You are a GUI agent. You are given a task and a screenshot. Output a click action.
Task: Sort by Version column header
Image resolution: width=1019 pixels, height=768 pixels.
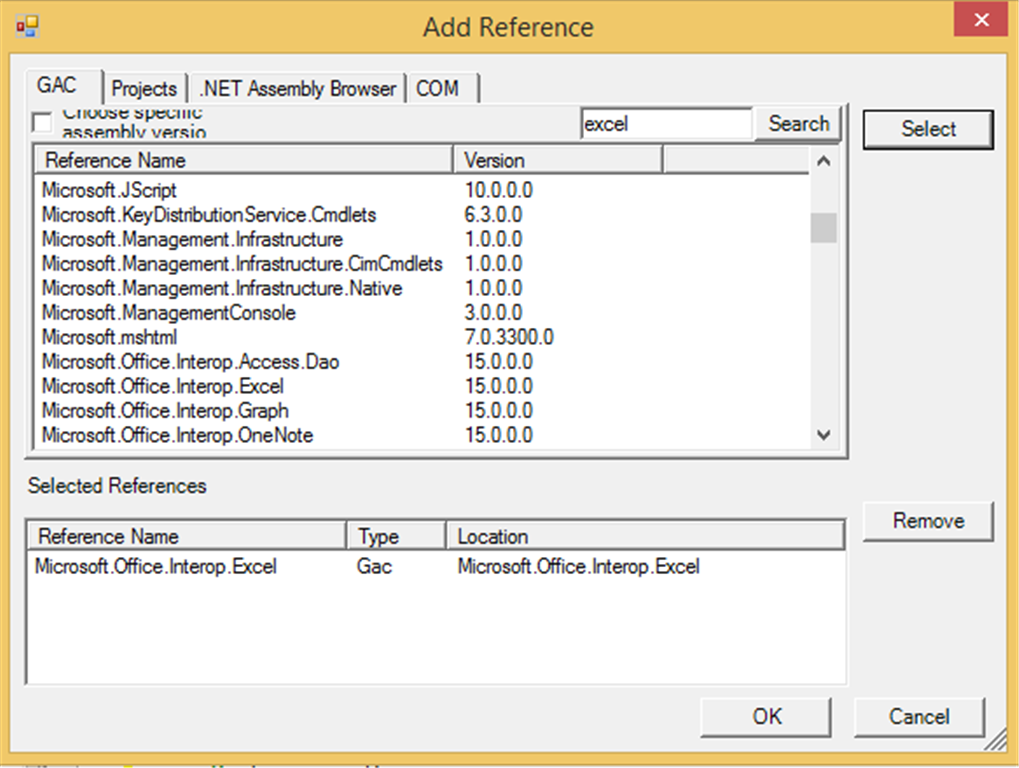click(558, 160)
